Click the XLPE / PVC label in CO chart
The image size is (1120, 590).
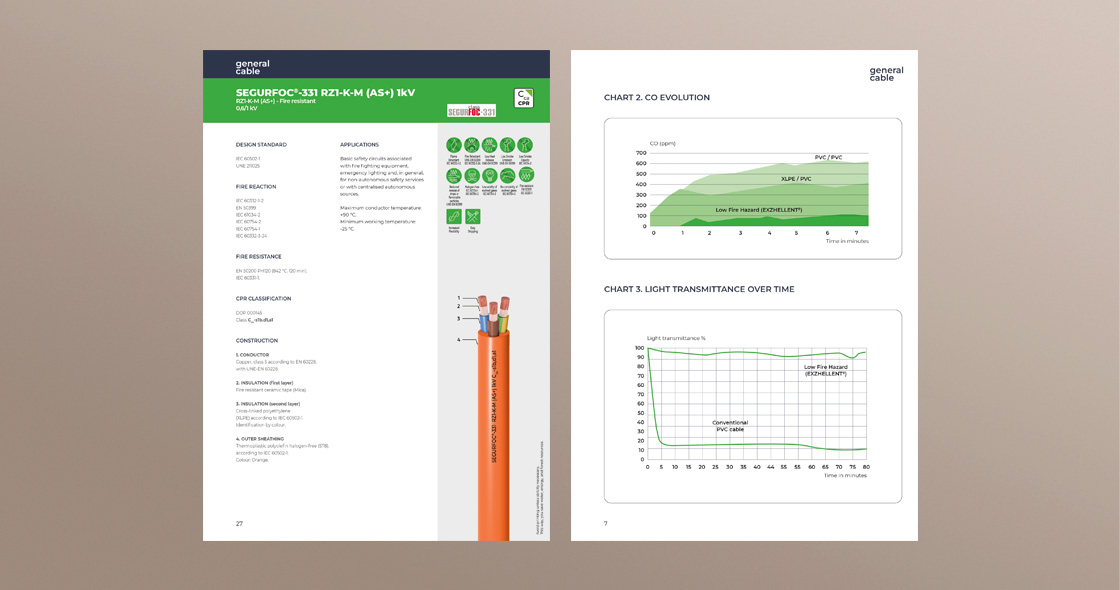pyautogui.click(x=796, y=179)
